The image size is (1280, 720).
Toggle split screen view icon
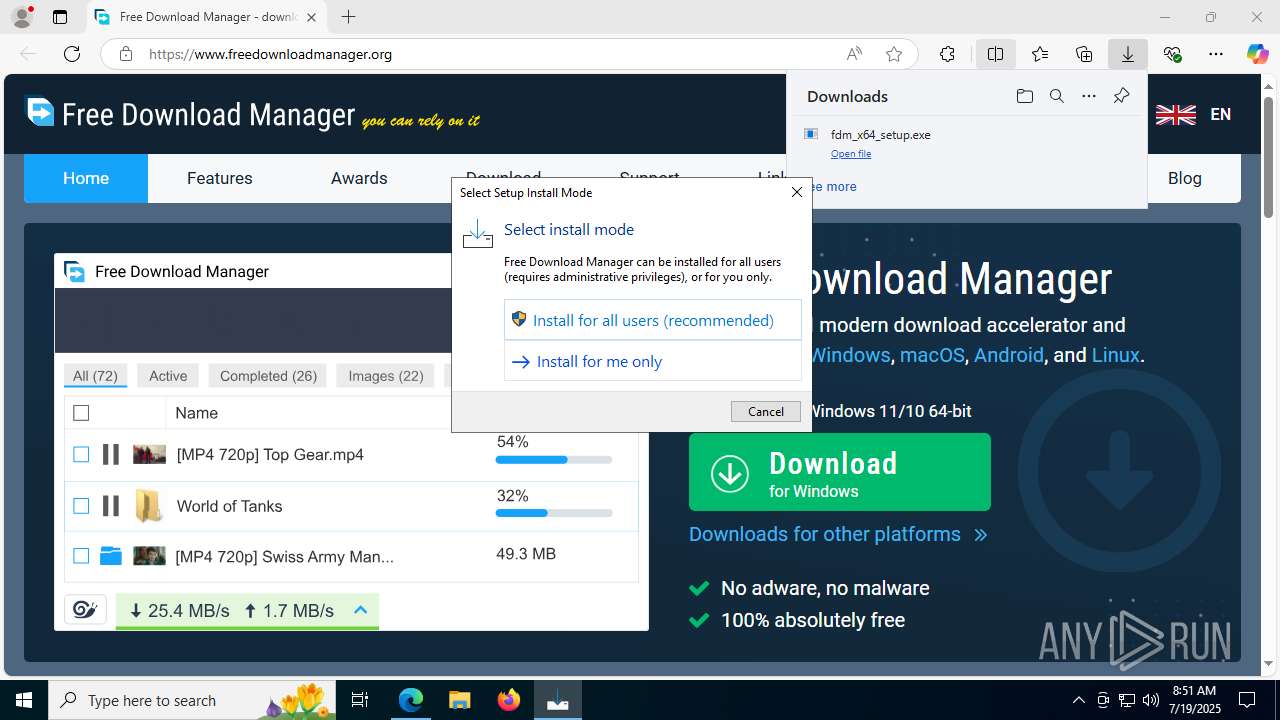pos(995,54)
